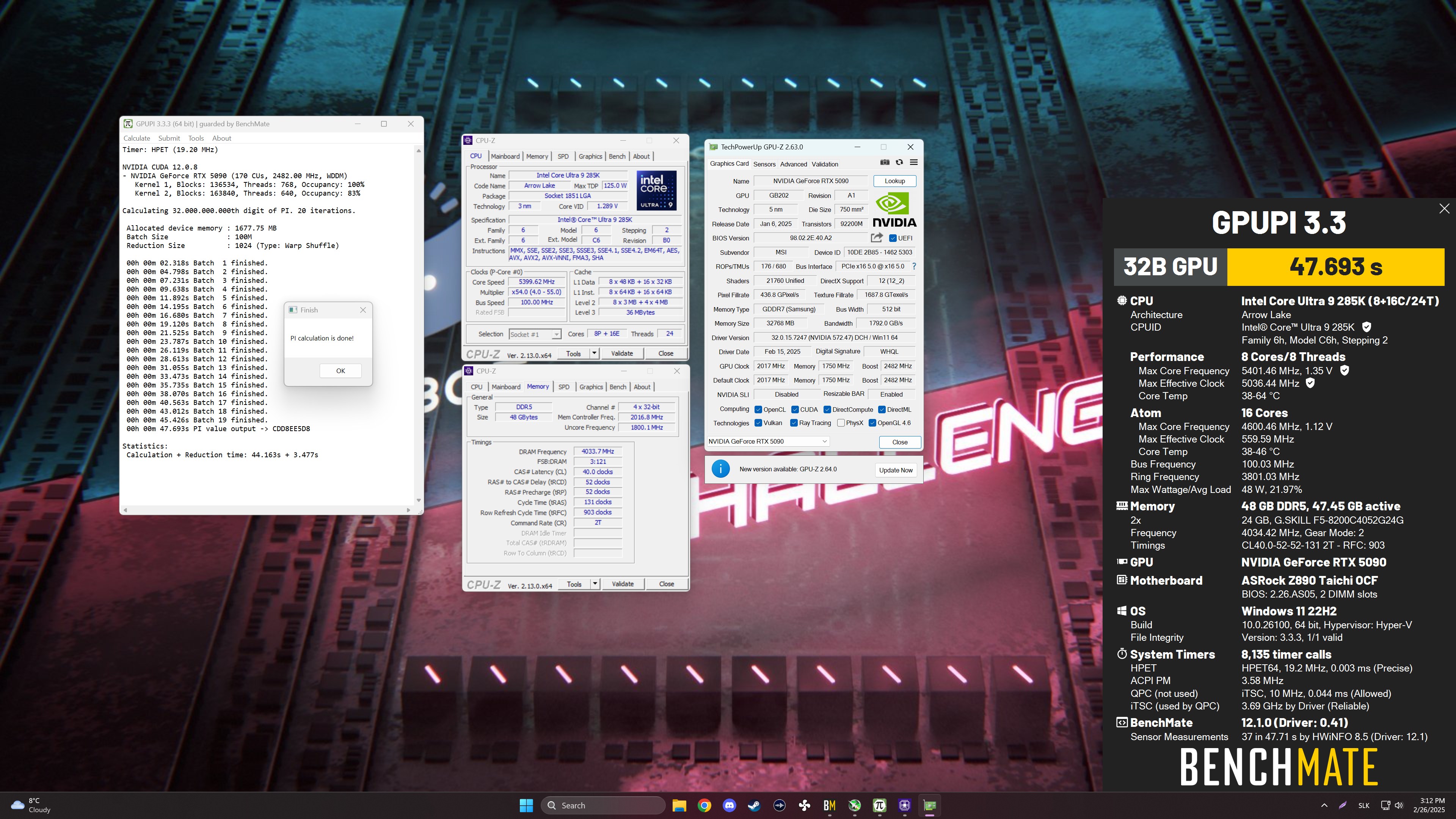Screen dimensions: 1456x819
Task: Open the About menu in GPUPI
Action: 221,138
